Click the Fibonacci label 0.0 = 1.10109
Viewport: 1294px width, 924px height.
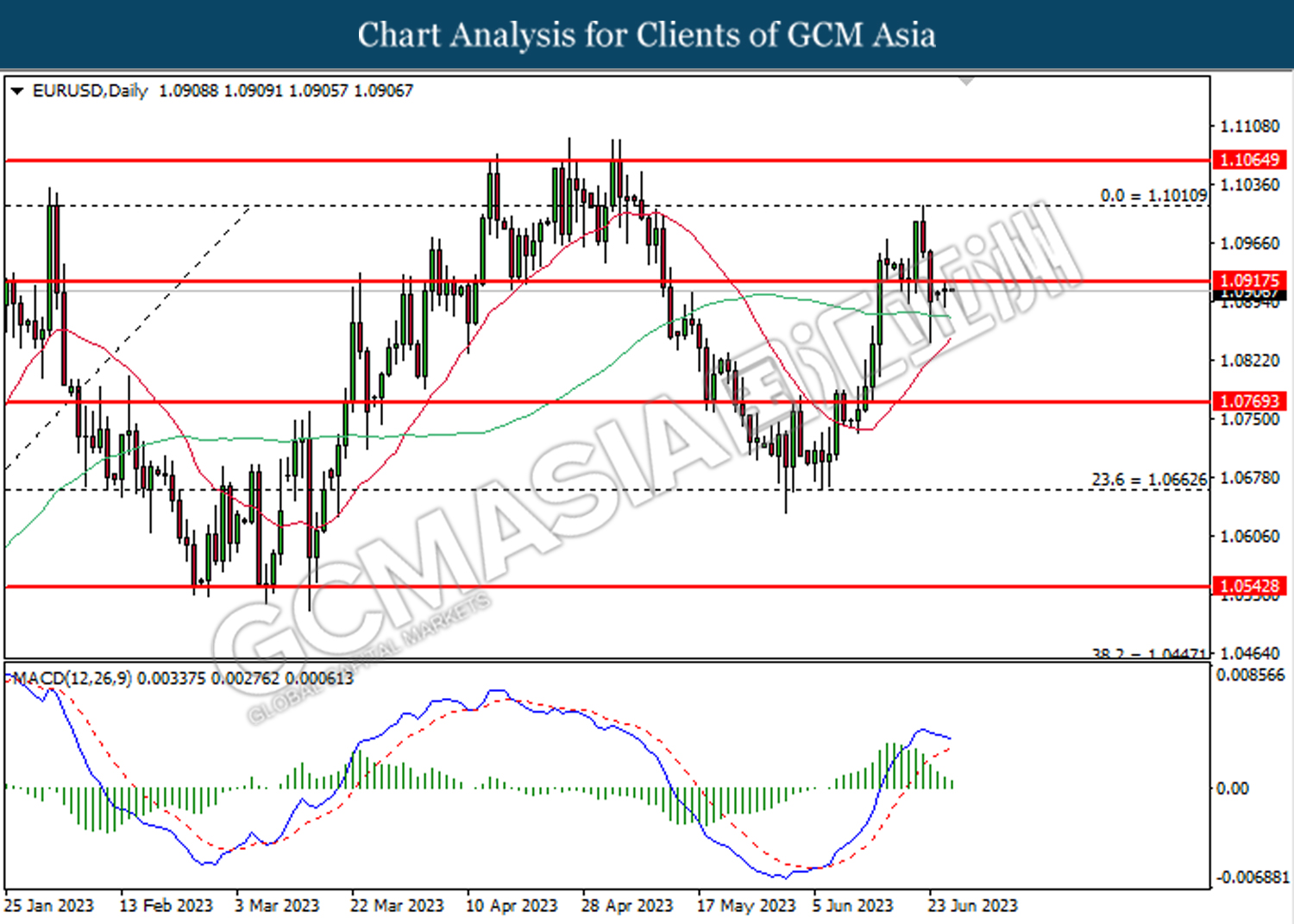pos(1153,196)
